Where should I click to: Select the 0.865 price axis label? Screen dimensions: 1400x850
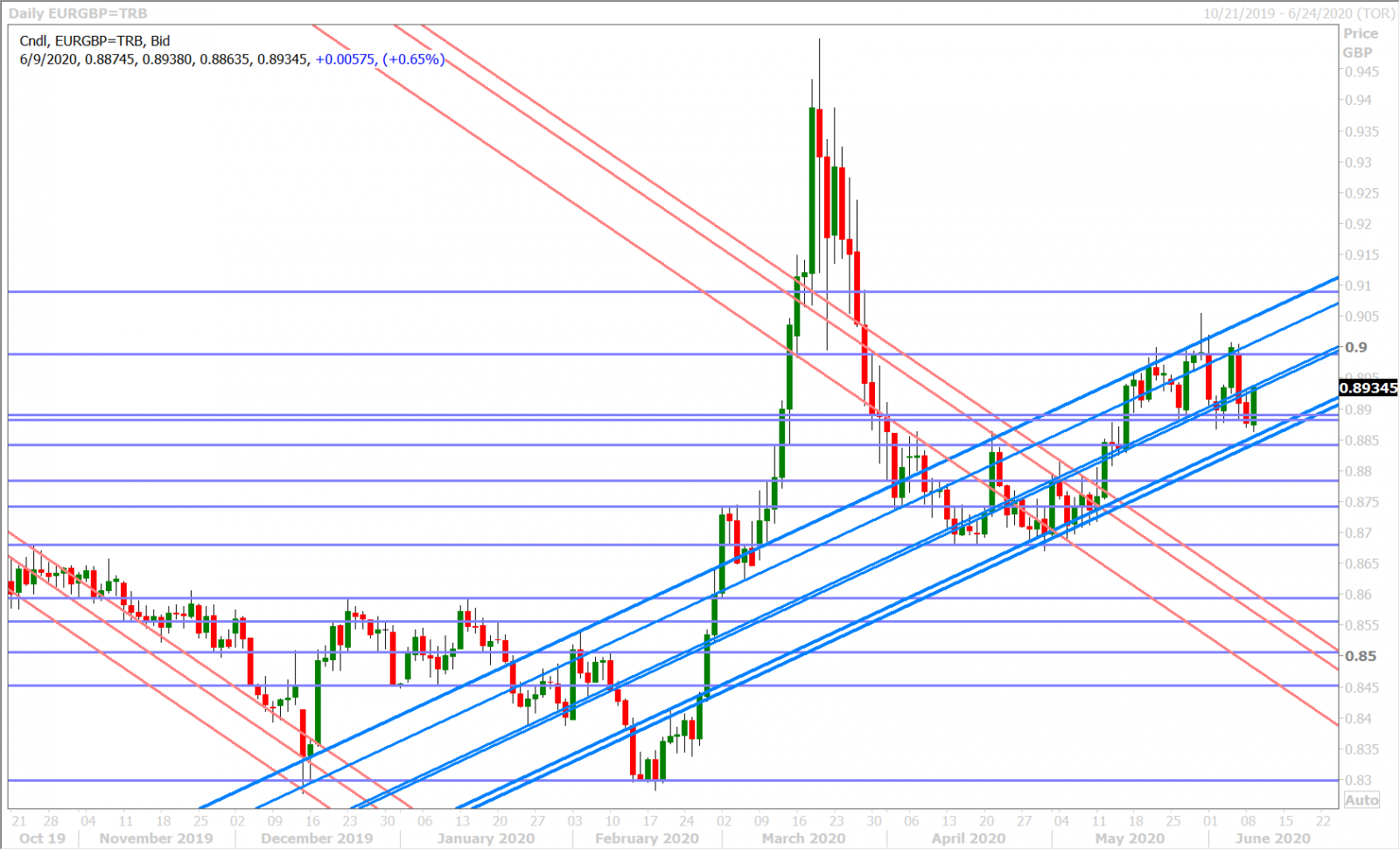(x=1361, y=564)
